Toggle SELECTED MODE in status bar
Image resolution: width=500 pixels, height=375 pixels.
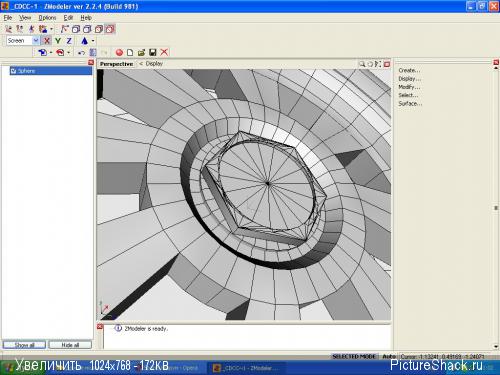pyautogui.click(x=354, y=356)
